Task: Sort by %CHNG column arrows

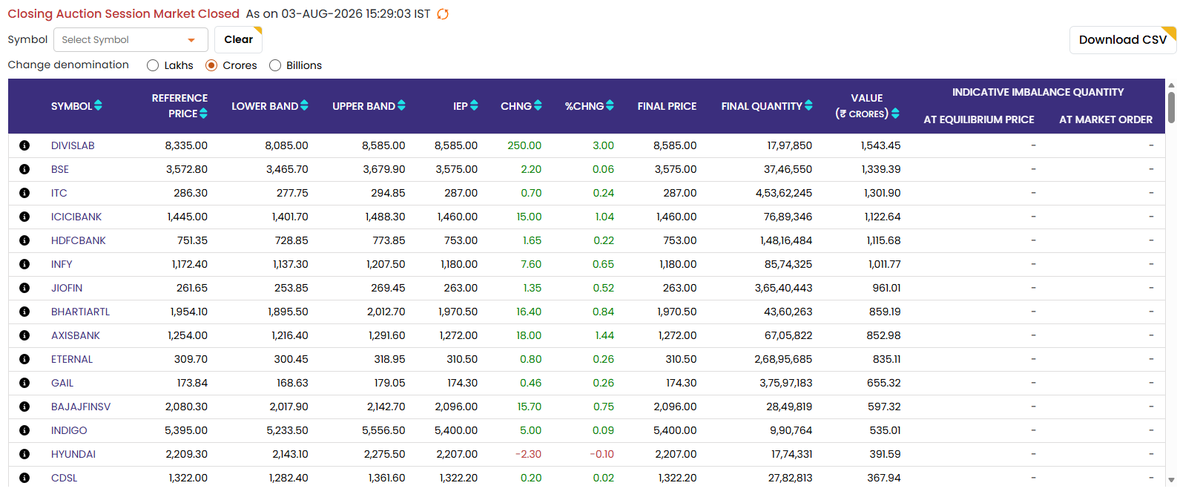Action: click(x=610, y=106)
